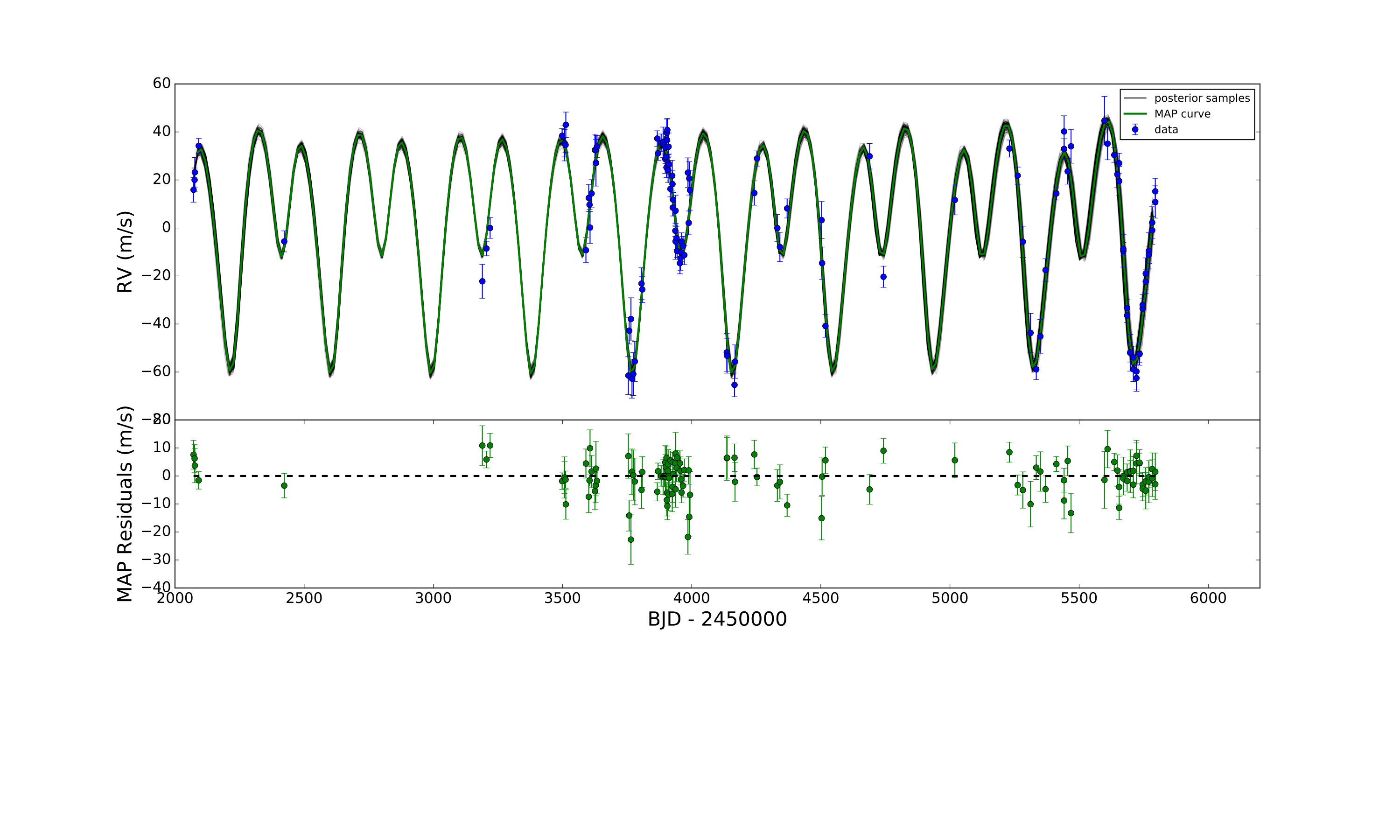
Task: Click the "MAP curve" legend label
Action: click(1182, 114)
